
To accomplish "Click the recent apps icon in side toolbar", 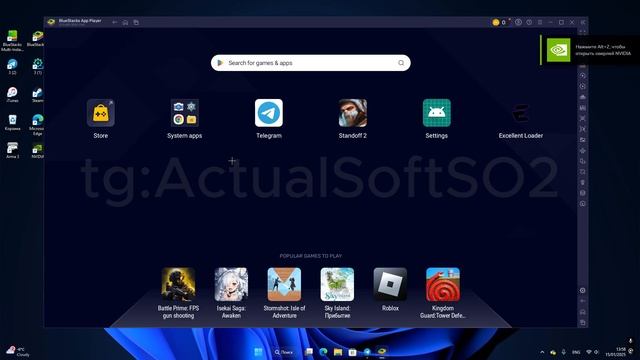I will [583, 322].
